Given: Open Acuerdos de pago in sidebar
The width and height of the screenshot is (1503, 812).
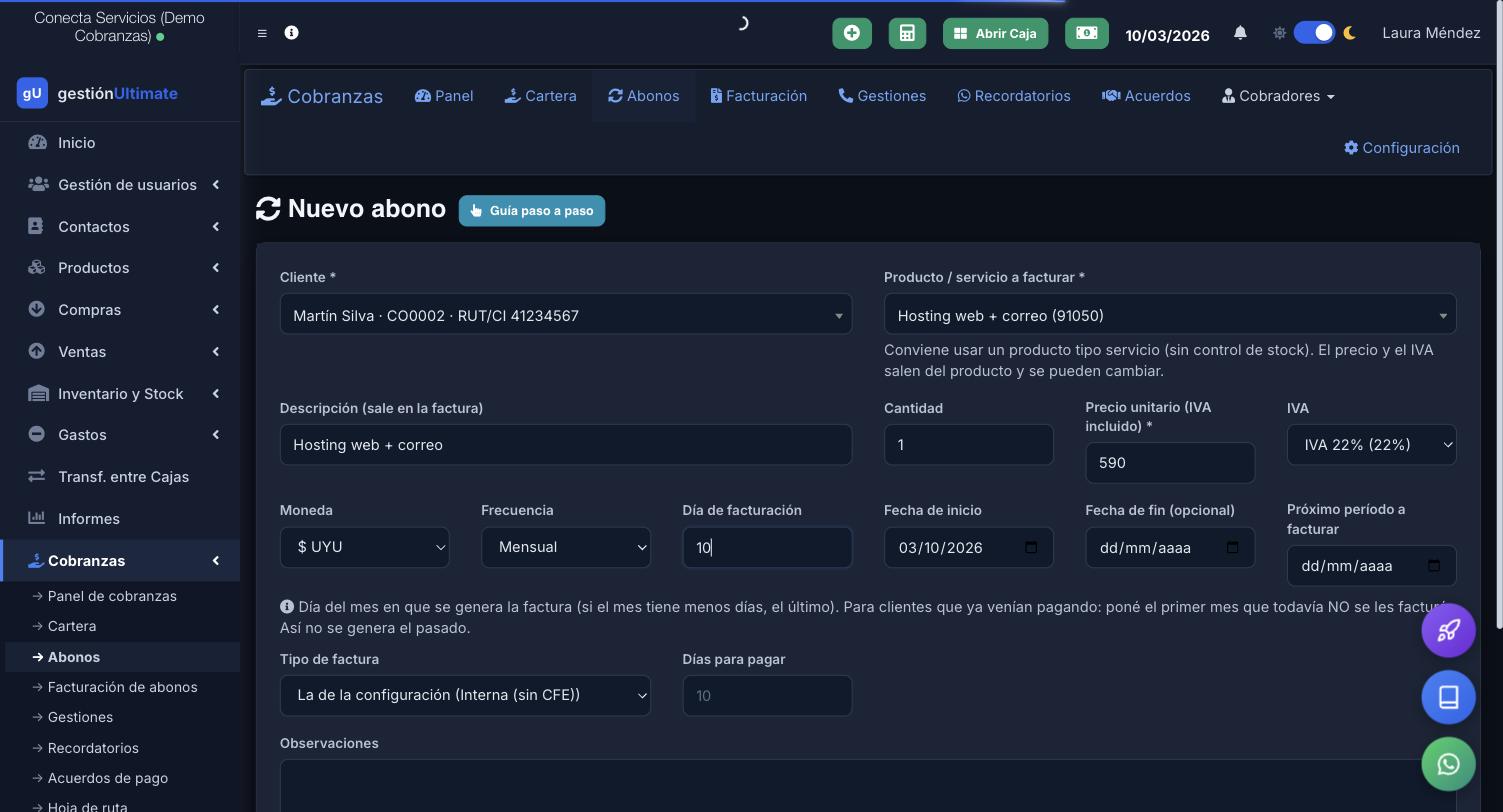Looking at the screenshot, I should tap(108, 778).
